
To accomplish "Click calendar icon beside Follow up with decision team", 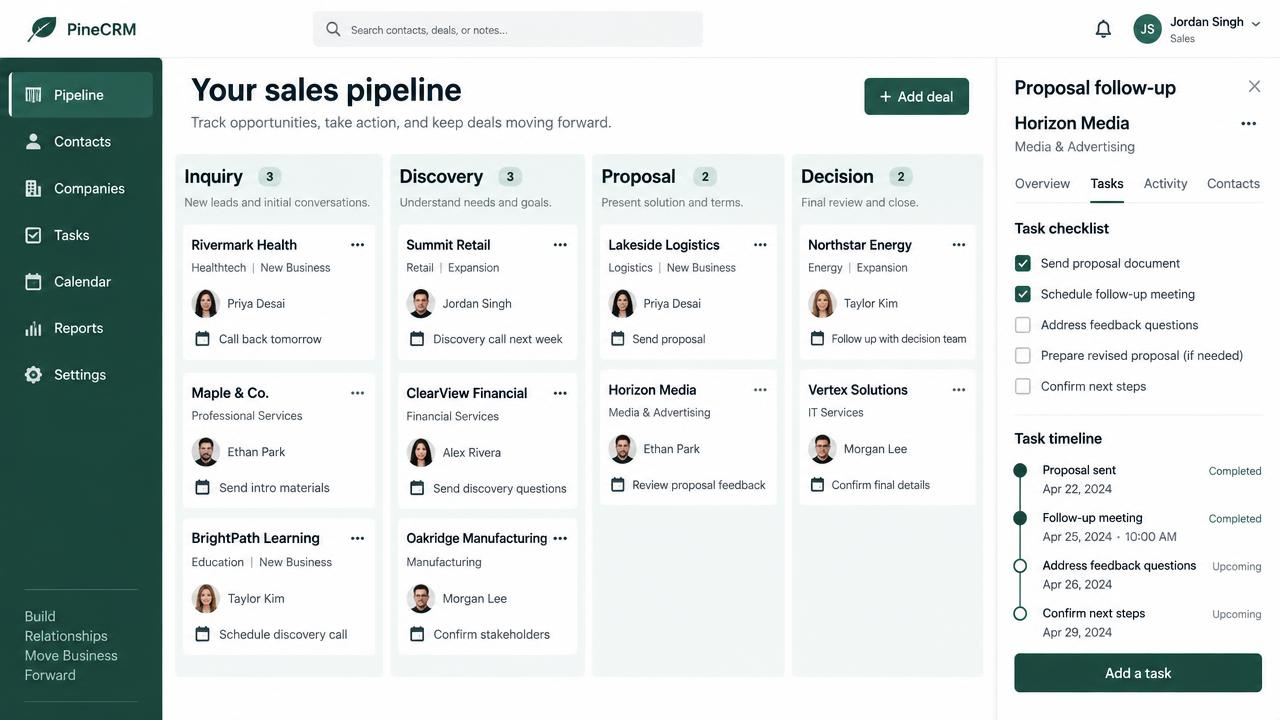I will (x=817, y=338).
